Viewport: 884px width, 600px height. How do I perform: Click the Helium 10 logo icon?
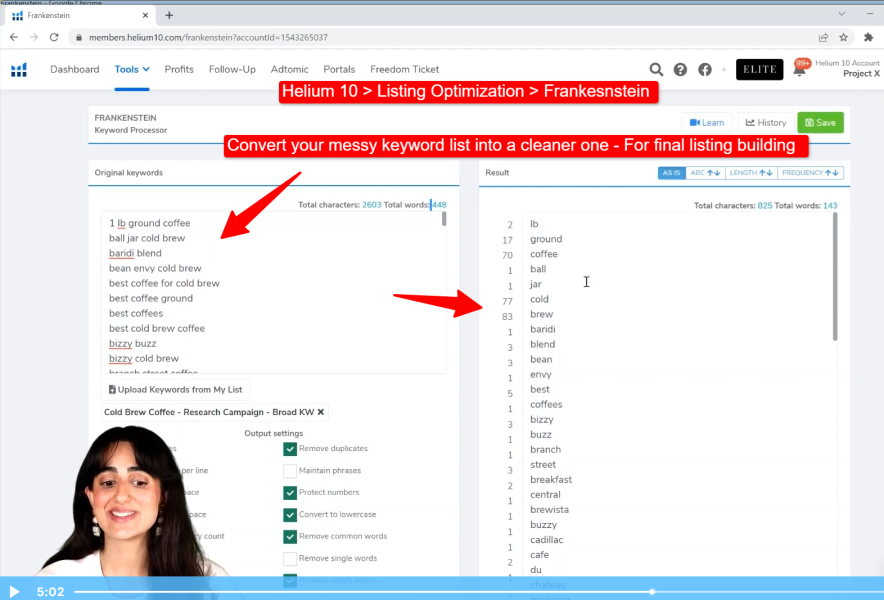[19, 70]
